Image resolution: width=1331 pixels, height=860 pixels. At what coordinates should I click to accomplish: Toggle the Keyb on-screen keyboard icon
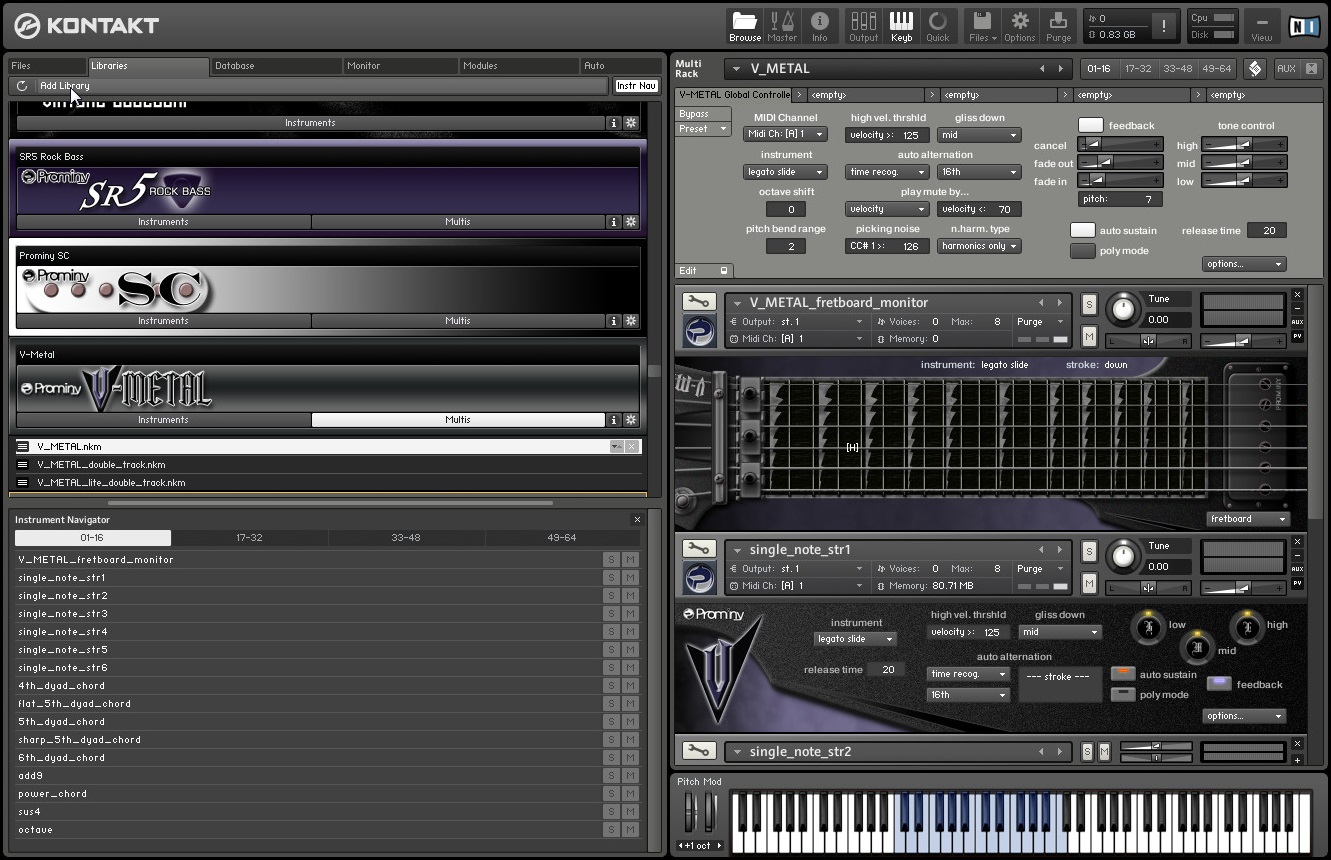point(901,26)
